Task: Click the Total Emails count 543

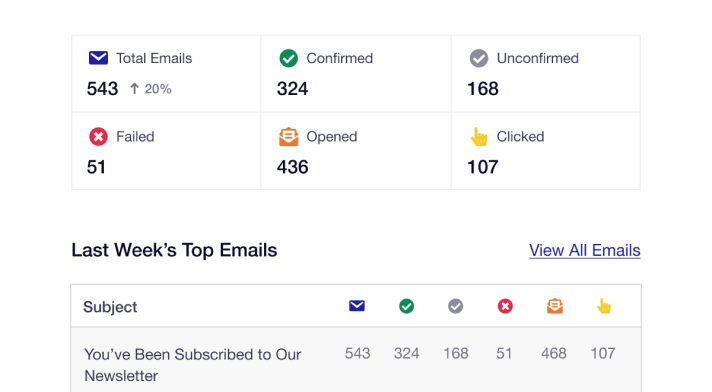Action: [x=103, y=89]
